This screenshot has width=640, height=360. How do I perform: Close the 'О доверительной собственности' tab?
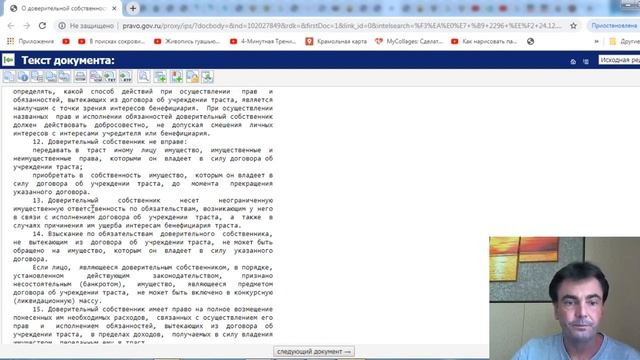point(114,8)
